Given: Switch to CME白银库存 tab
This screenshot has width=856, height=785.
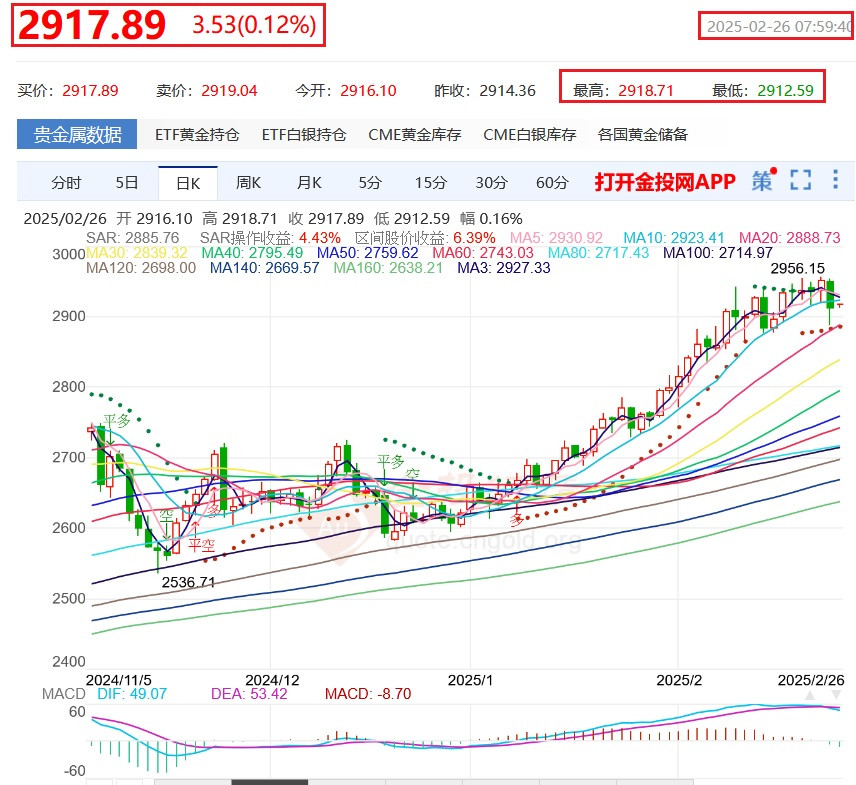Looking at the screenshot, I should coord(530,134).
